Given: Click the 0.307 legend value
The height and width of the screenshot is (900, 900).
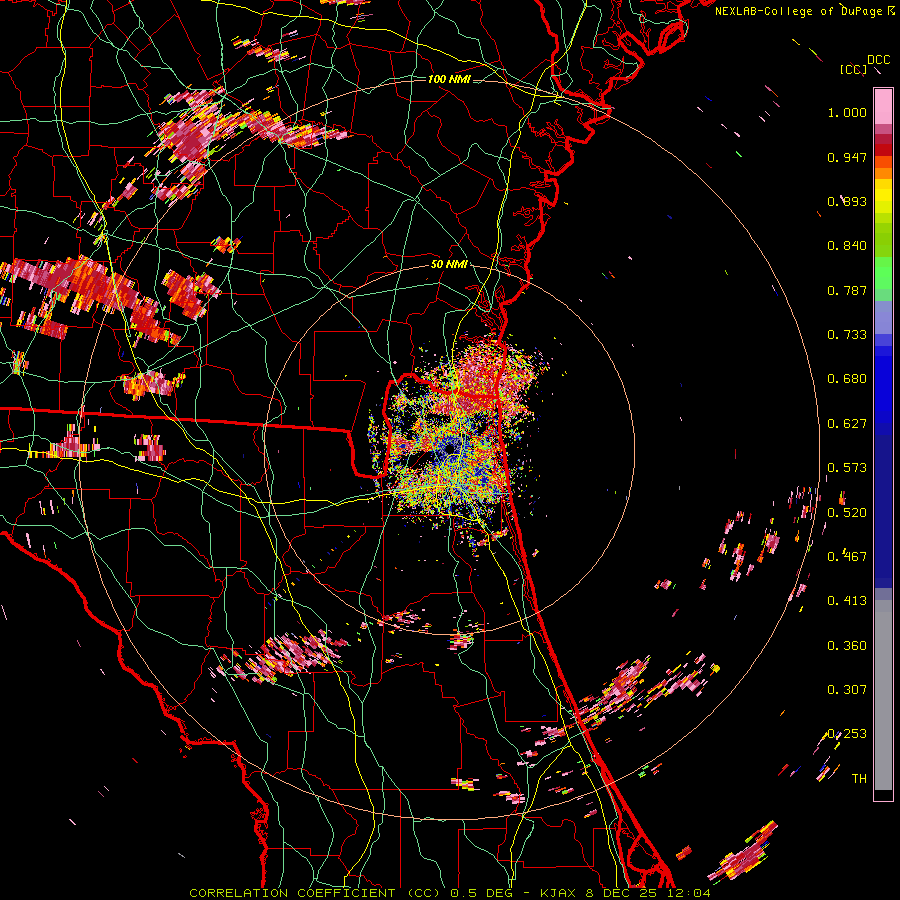Looking at the screenshot, I should point(847,690).
